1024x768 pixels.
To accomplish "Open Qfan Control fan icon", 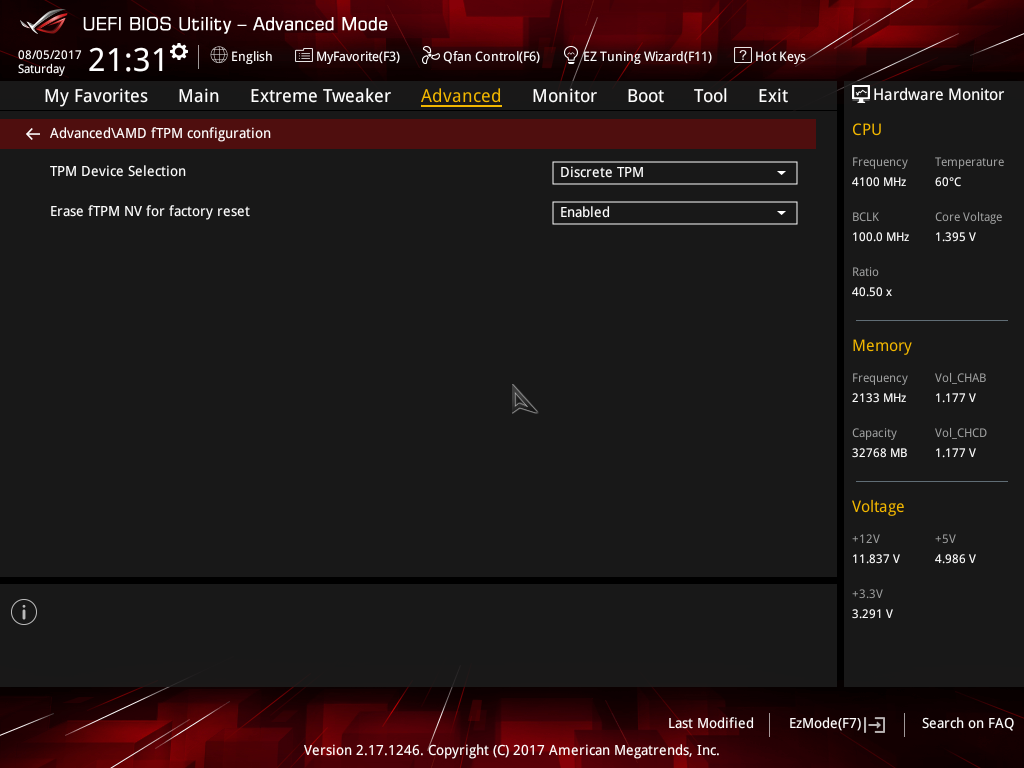I will coord(431,56).
